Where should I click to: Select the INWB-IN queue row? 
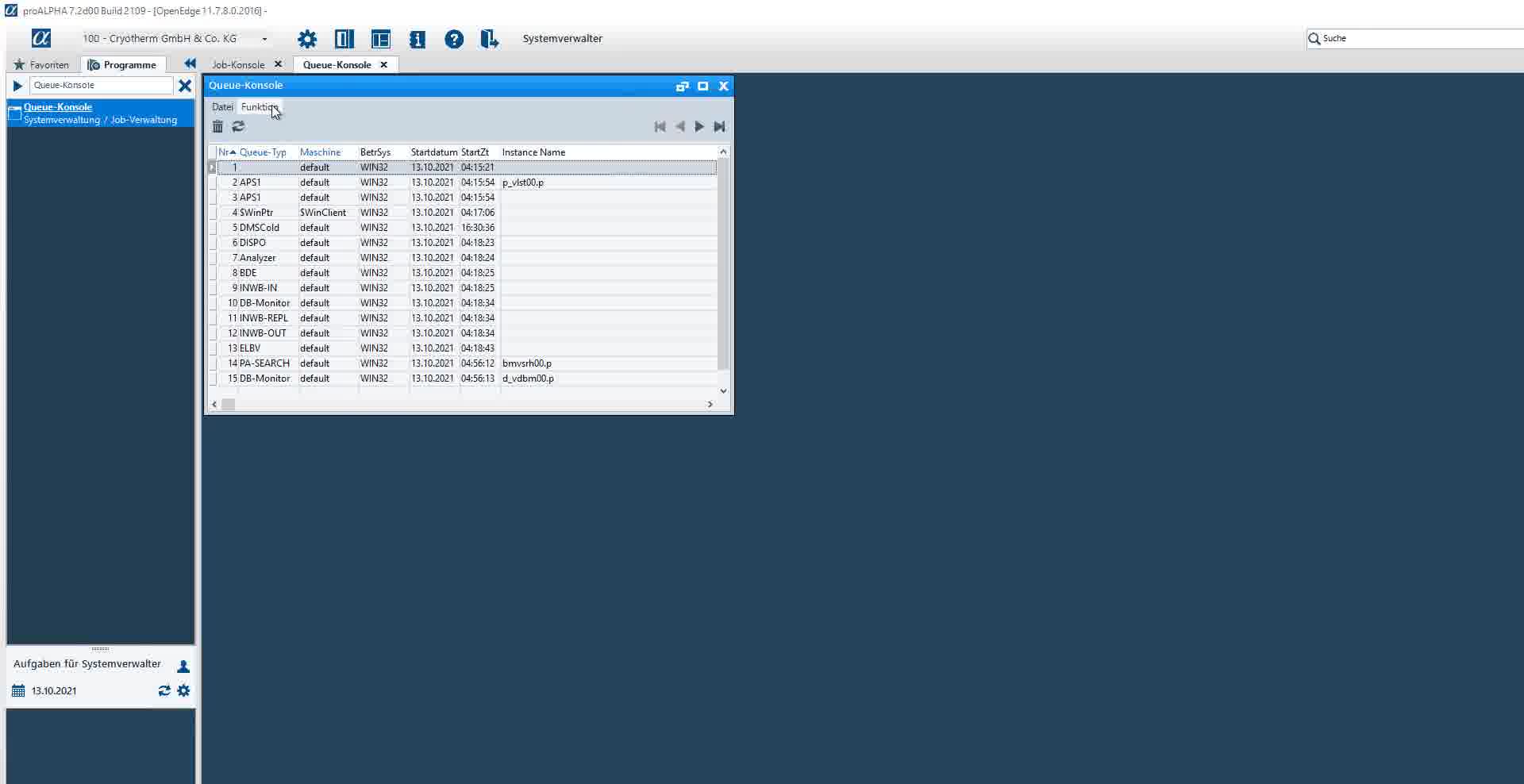coord(463,288)
